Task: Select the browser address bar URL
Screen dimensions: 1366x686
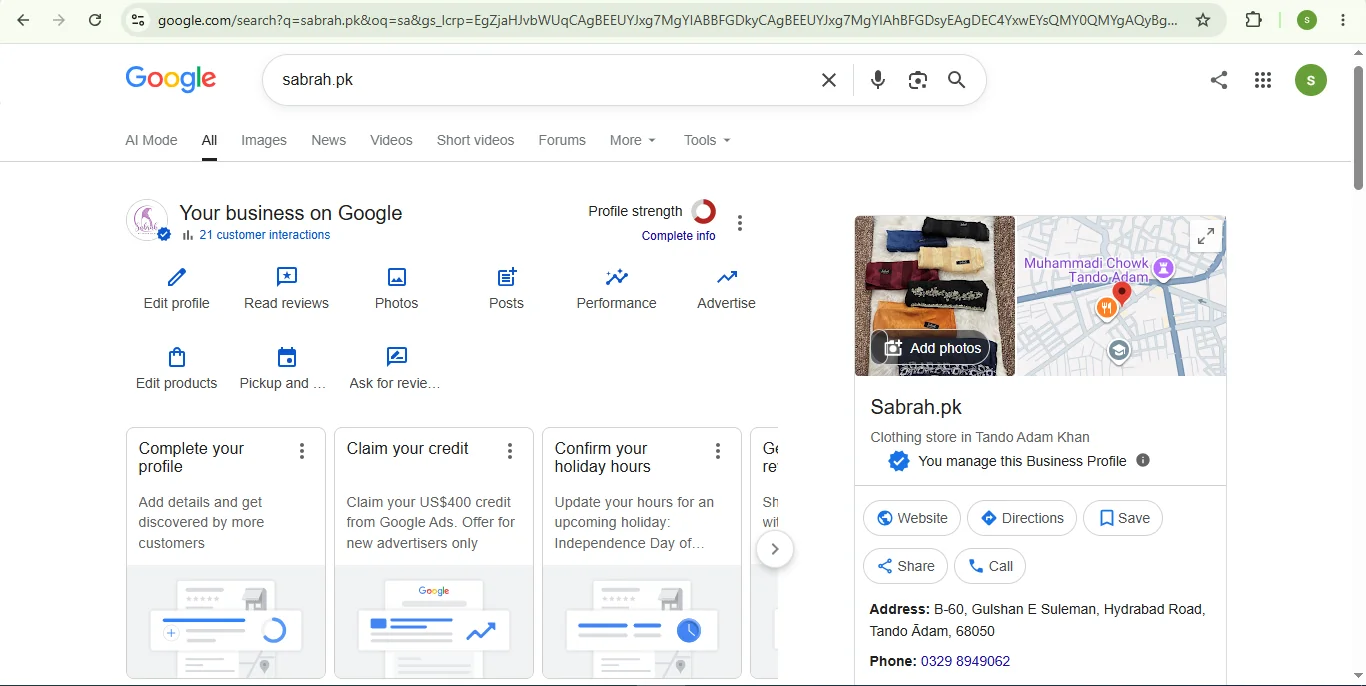Action: (667, 20)
